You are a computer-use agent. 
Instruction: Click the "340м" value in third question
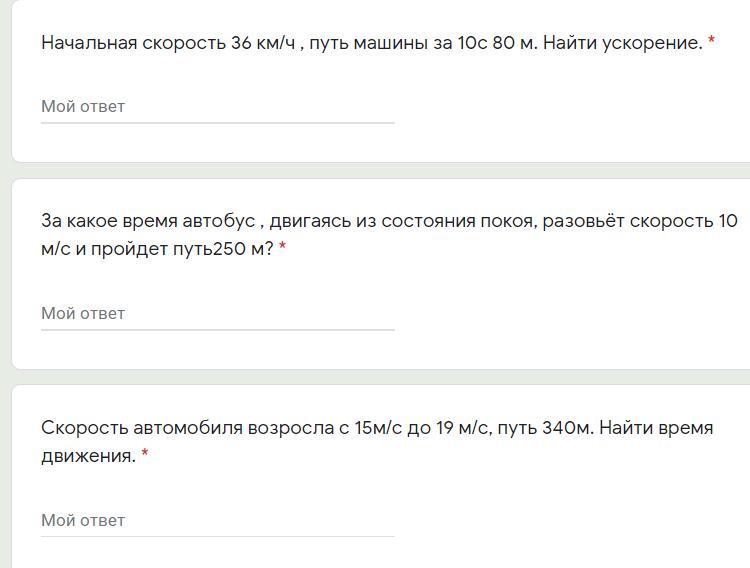click(565, 428)
